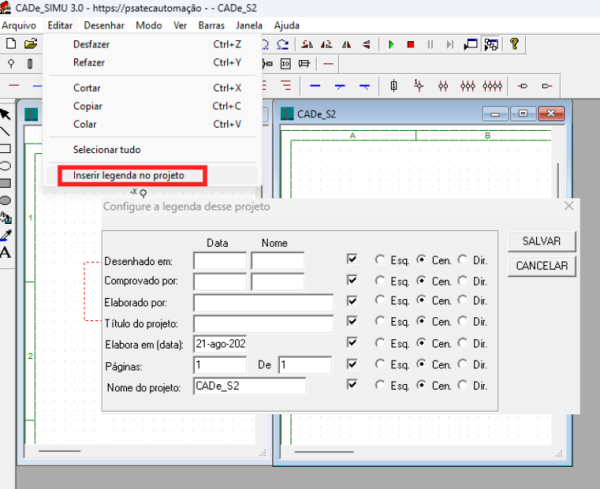Toggle the Comprovado por checkbox

352,280
